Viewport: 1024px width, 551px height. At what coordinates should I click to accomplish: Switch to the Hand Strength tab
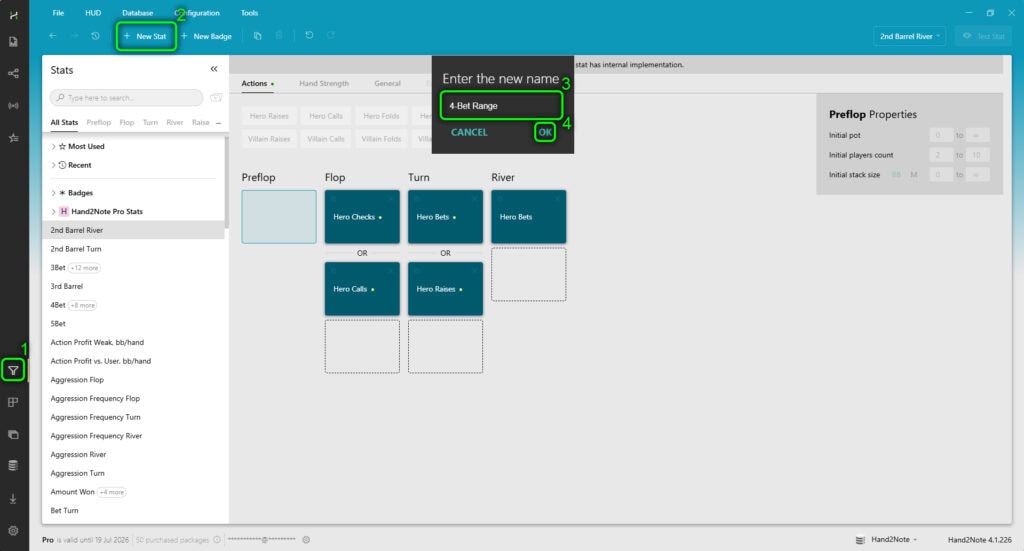click(324, 84)
